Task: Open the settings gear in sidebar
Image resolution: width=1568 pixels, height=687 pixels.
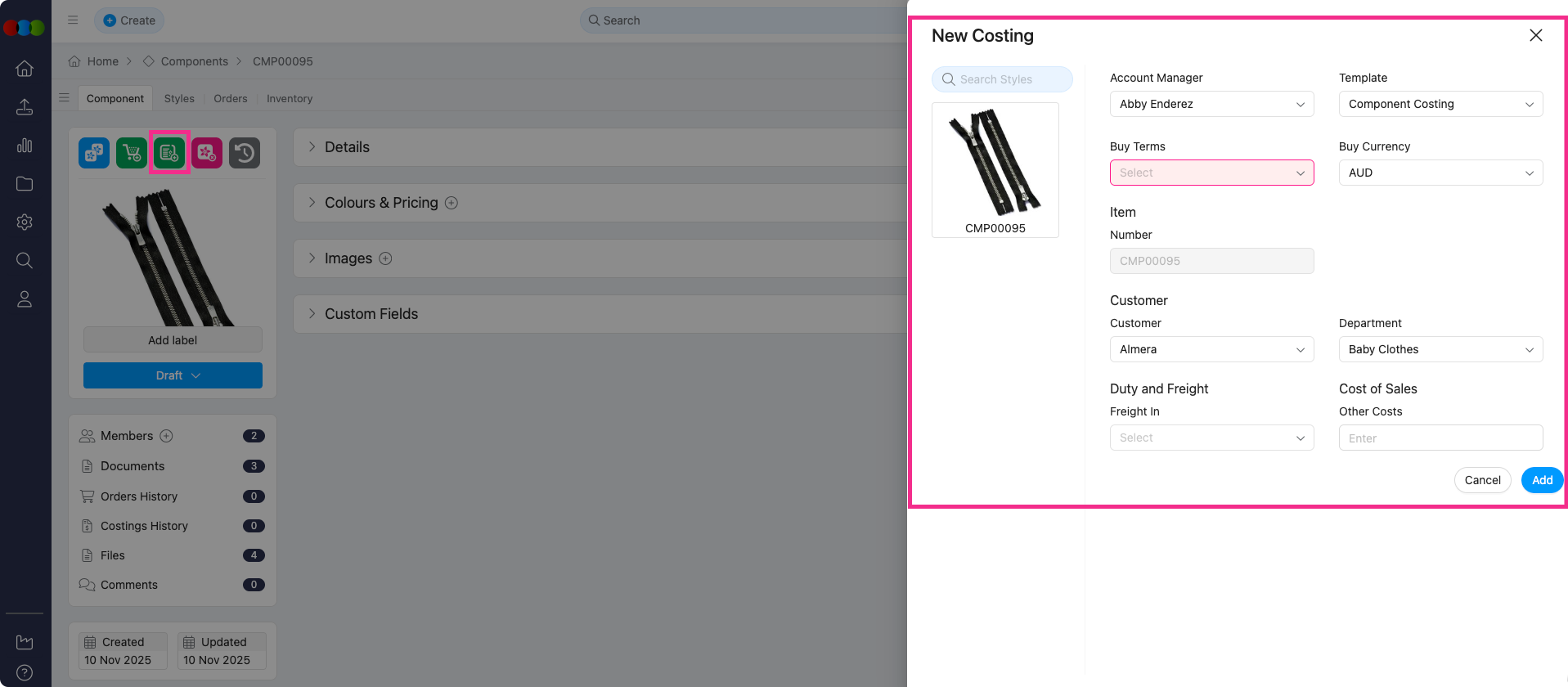Action: point(25,222)
